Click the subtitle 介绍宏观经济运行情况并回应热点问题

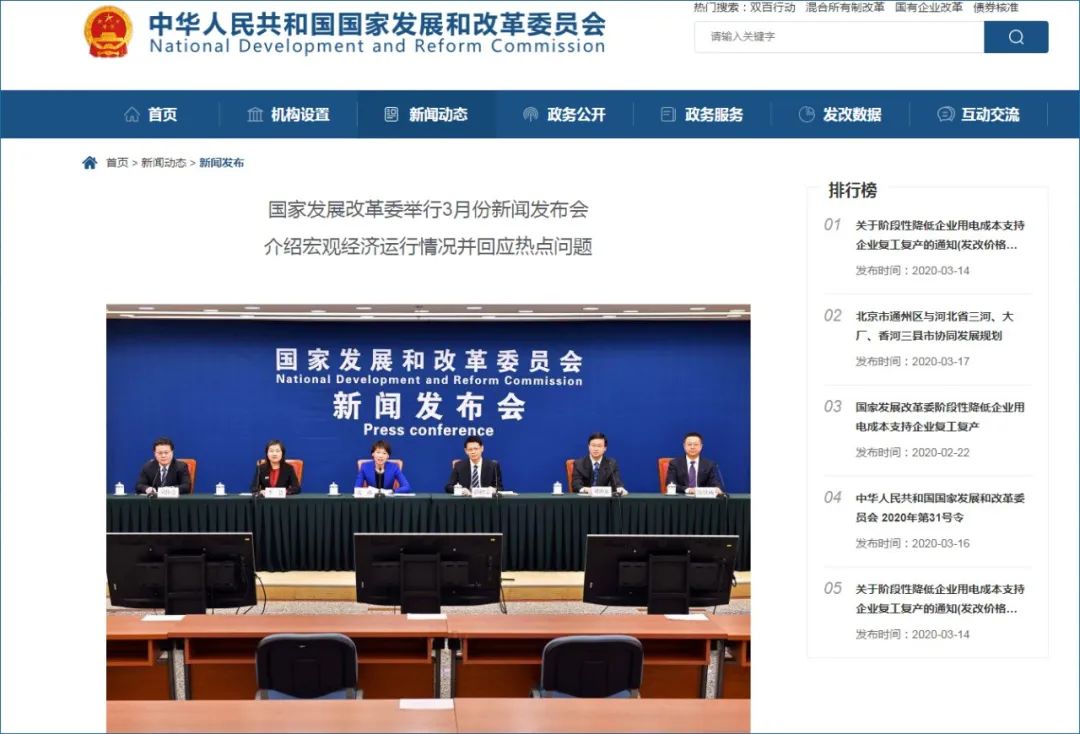point(428,247)
